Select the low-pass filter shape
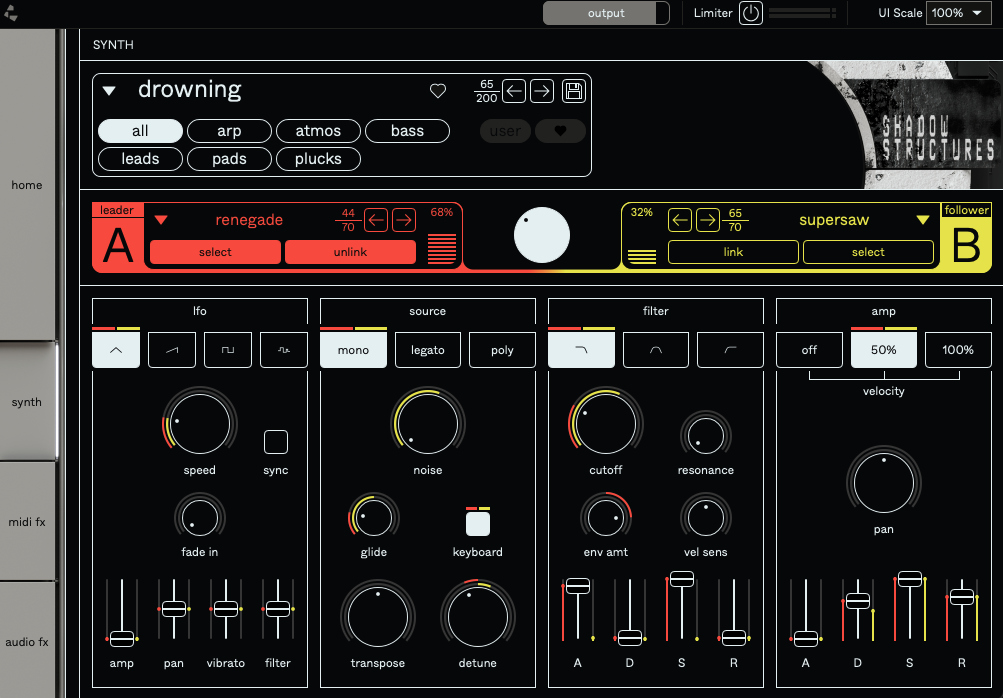 pyautogui.click(x=581, y=349)
